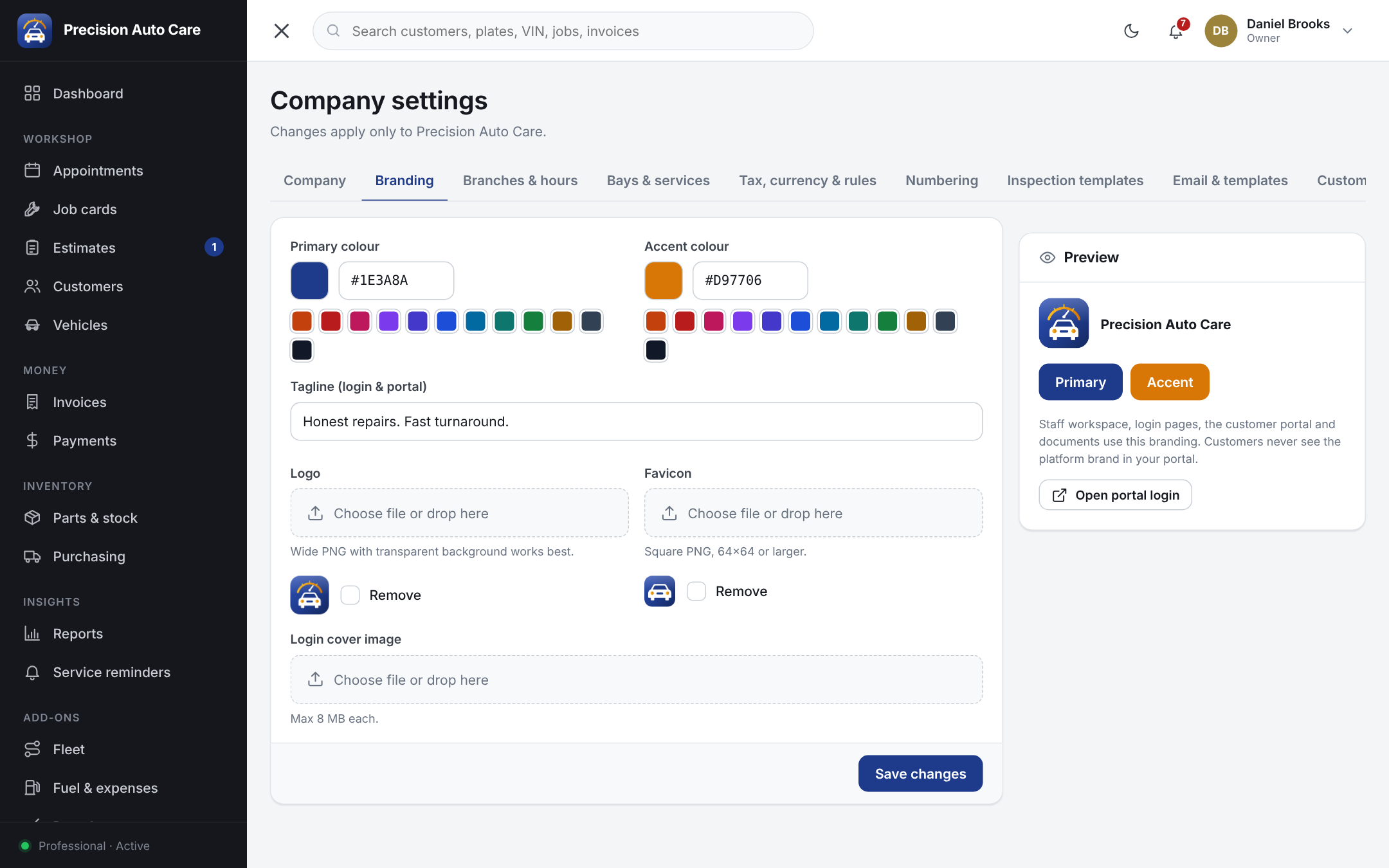1389x868 pixels.
Task: Open notifications bell with badge 7
Action: click(x=1176, y=31)
